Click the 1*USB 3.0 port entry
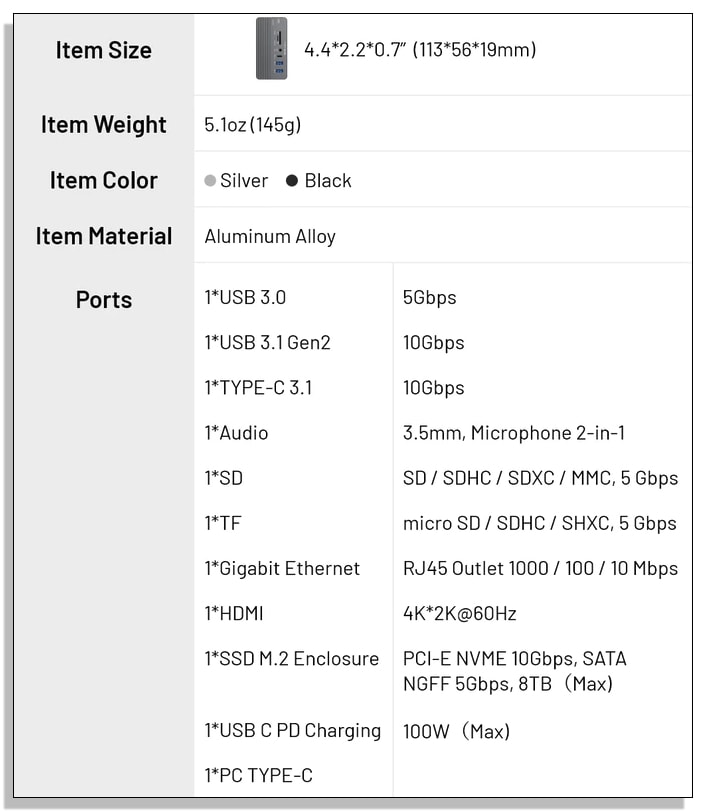 [x=245, y=297]
